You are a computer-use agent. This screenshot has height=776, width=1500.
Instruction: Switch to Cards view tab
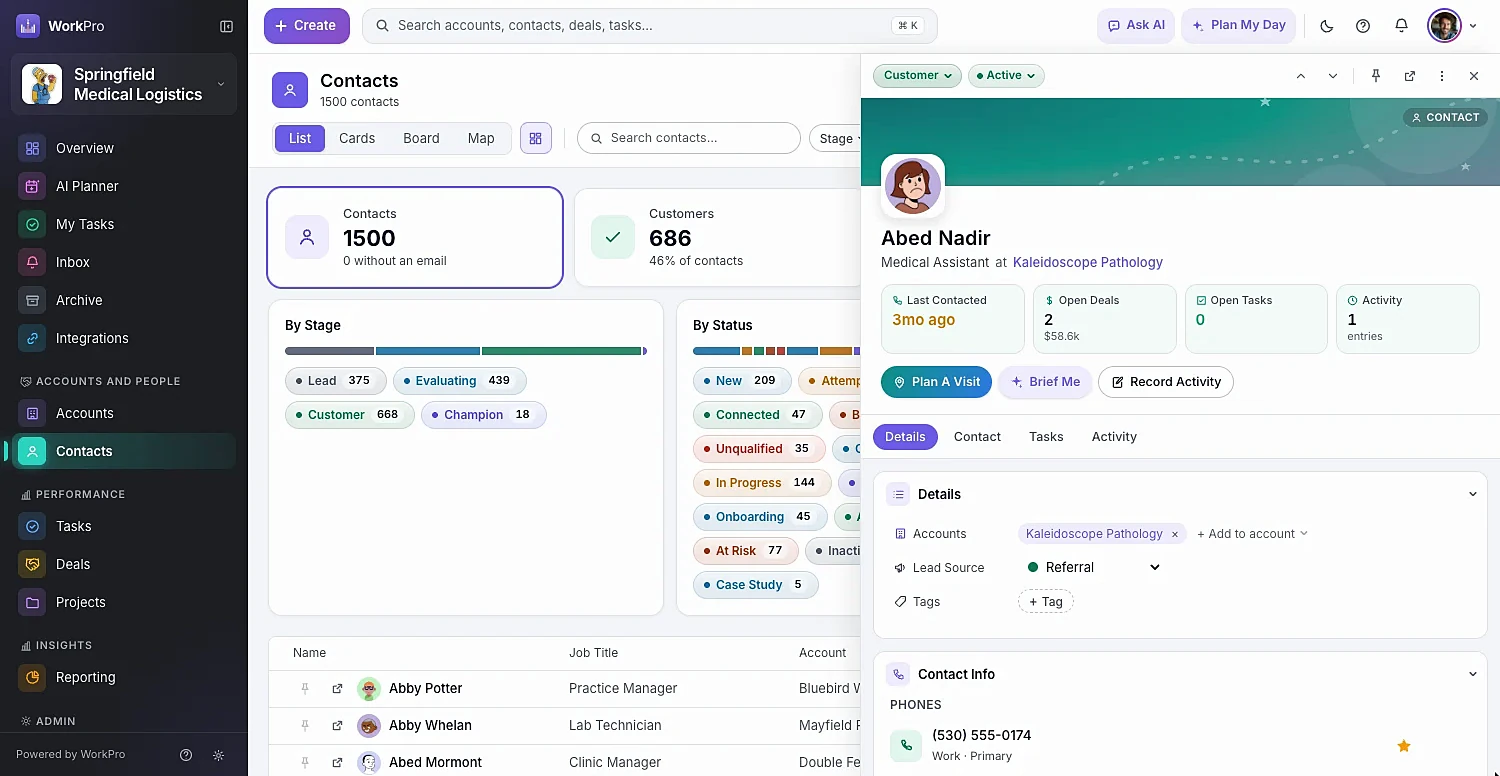[357, 138]
